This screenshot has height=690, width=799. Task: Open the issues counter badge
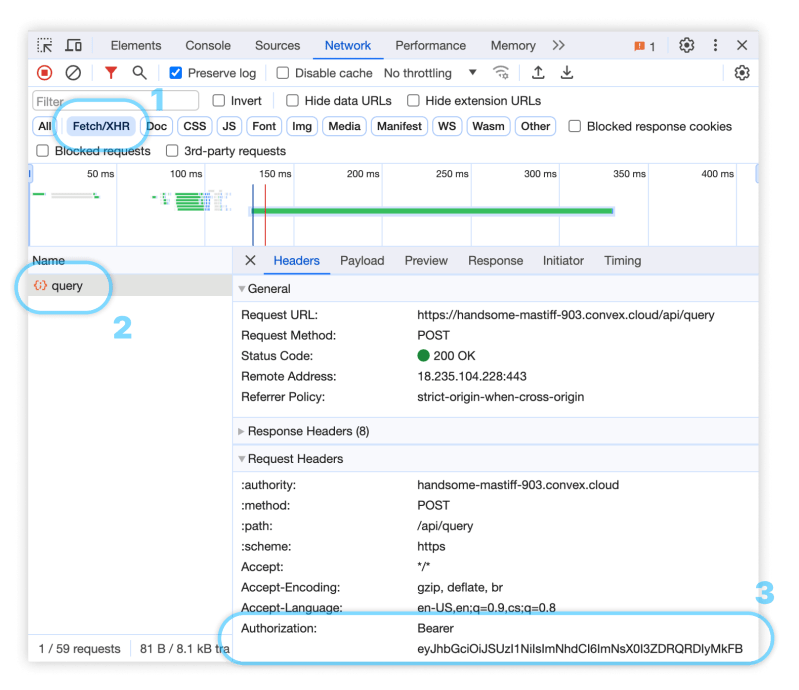click(644, 46)
